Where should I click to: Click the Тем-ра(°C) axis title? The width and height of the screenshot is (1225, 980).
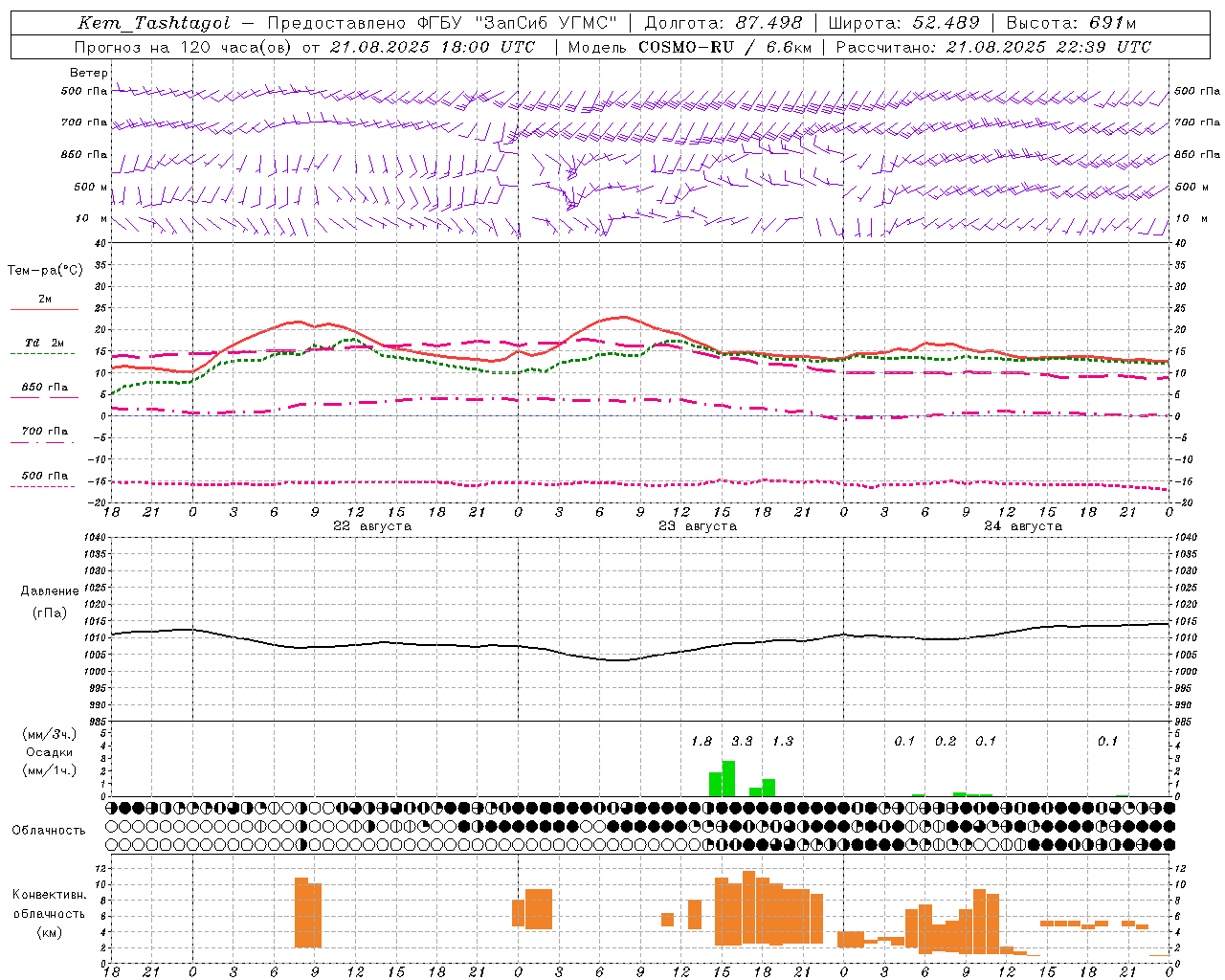[x=45, y=270]
